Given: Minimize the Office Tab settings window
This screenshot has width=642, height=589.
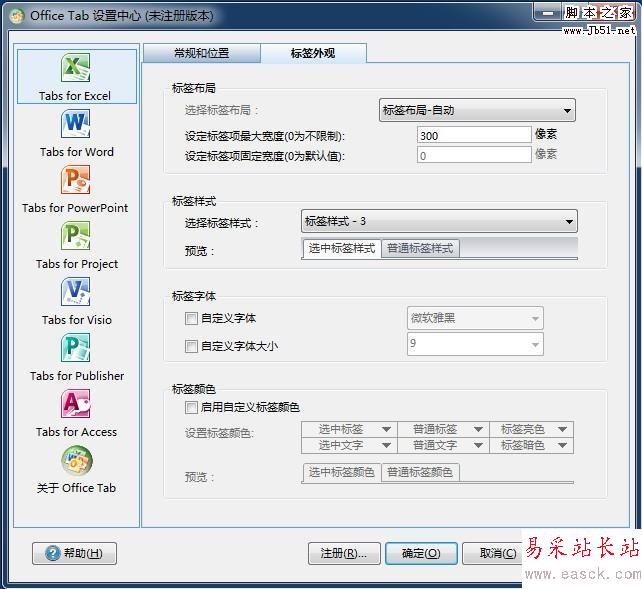Looking at the screenshot, I should click(x=547, y=14).
